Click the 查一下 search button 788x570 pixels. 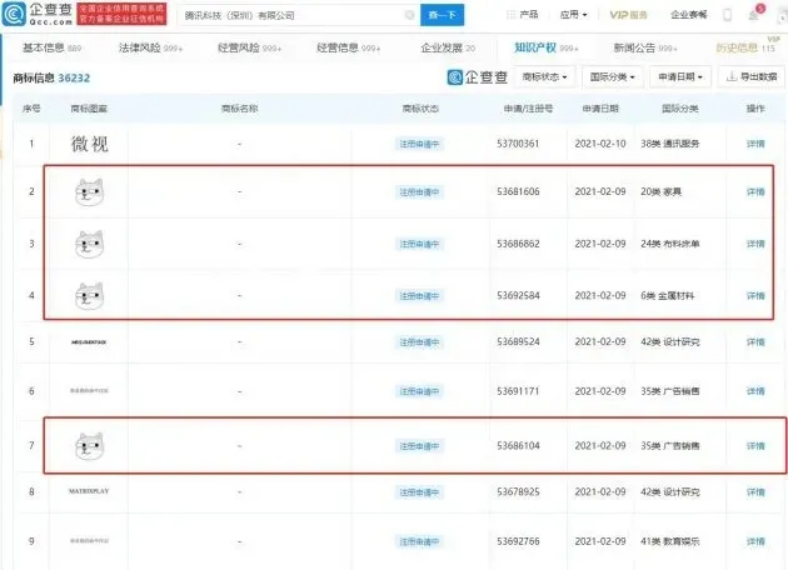click(441, 15)
